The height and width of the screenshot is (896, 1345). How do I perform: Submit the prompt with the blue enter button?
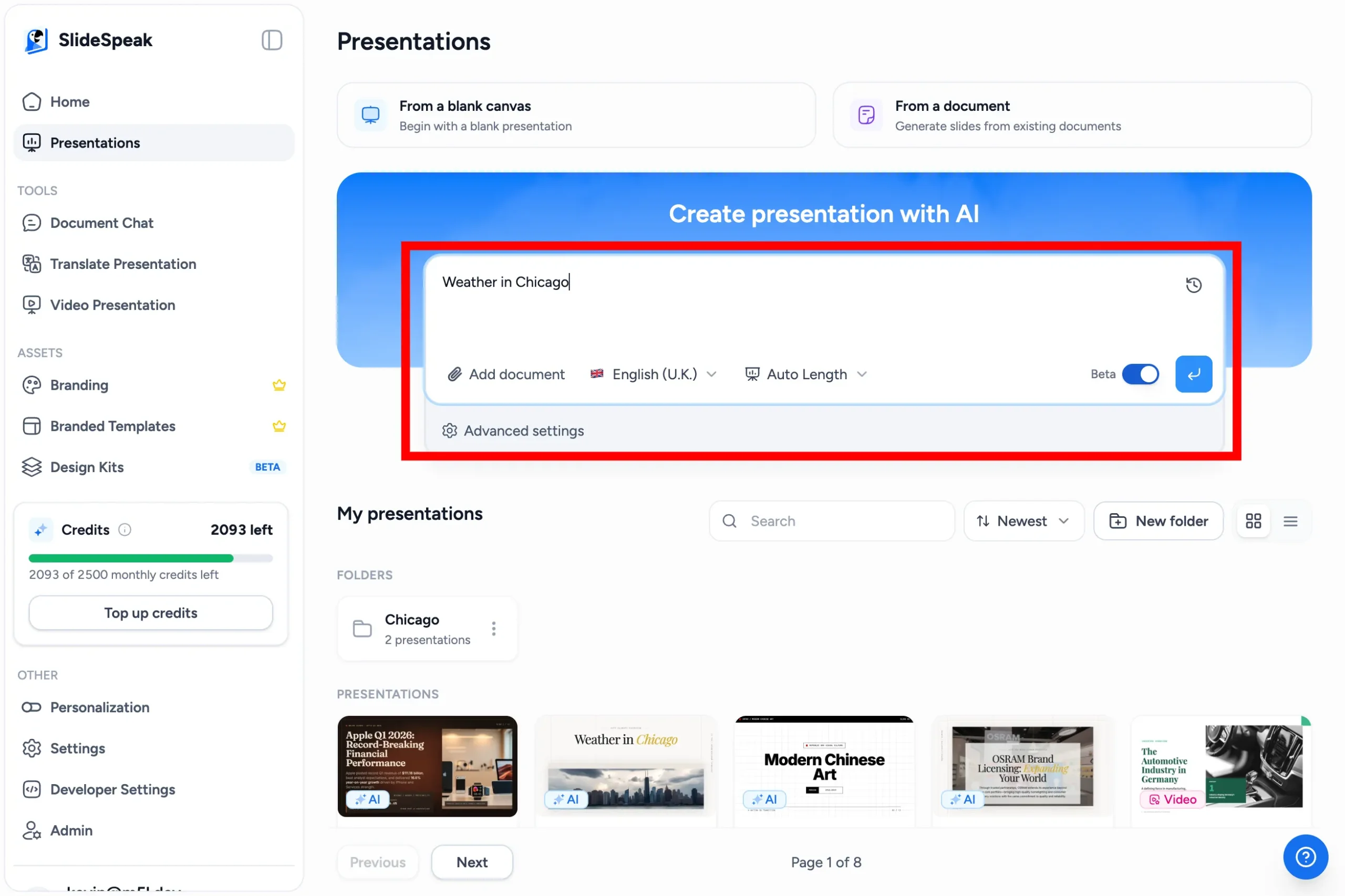(1193, 374)
